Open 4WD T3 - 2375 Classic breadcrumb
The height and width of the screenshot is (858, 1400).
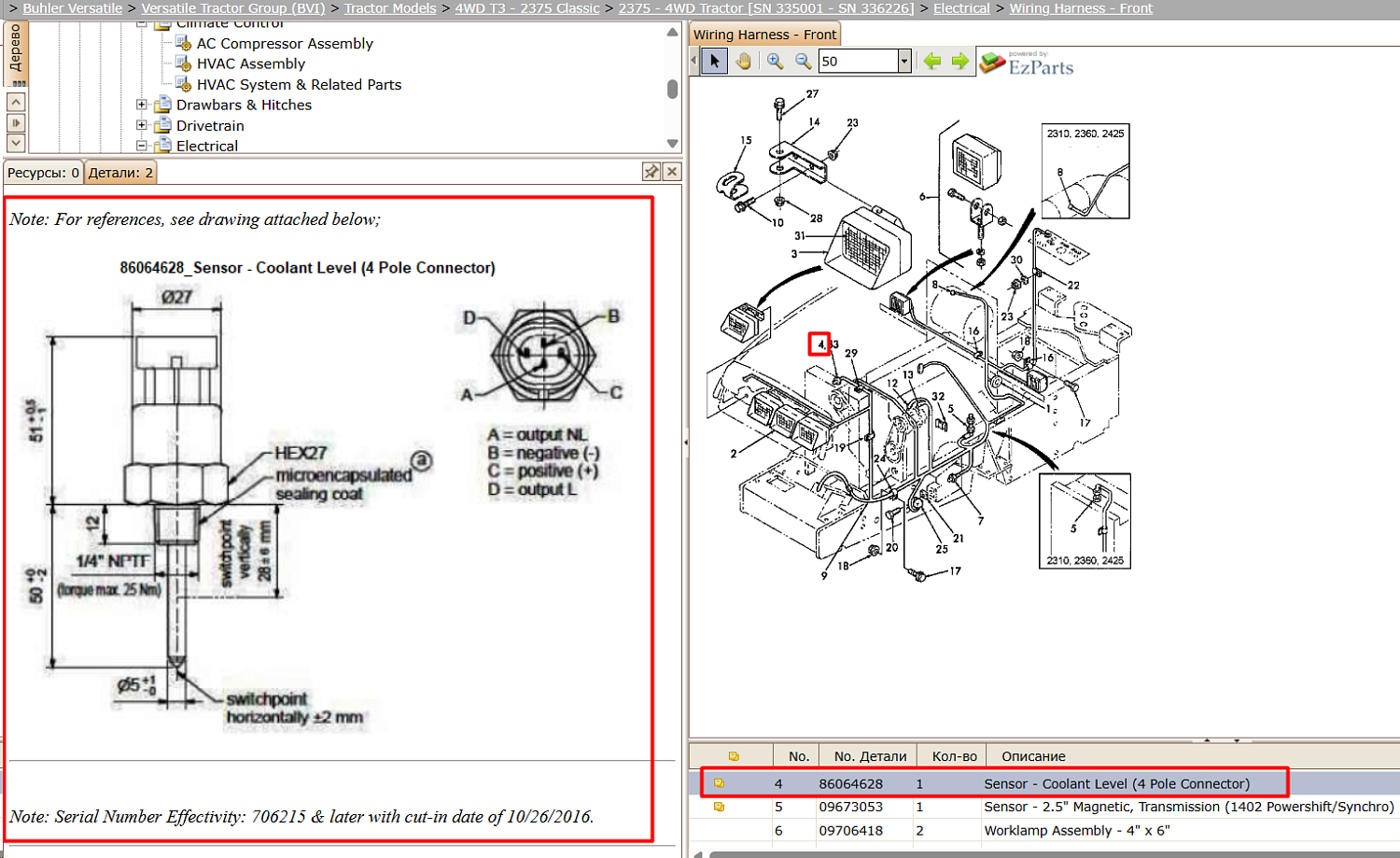click(x=527, y=8)
